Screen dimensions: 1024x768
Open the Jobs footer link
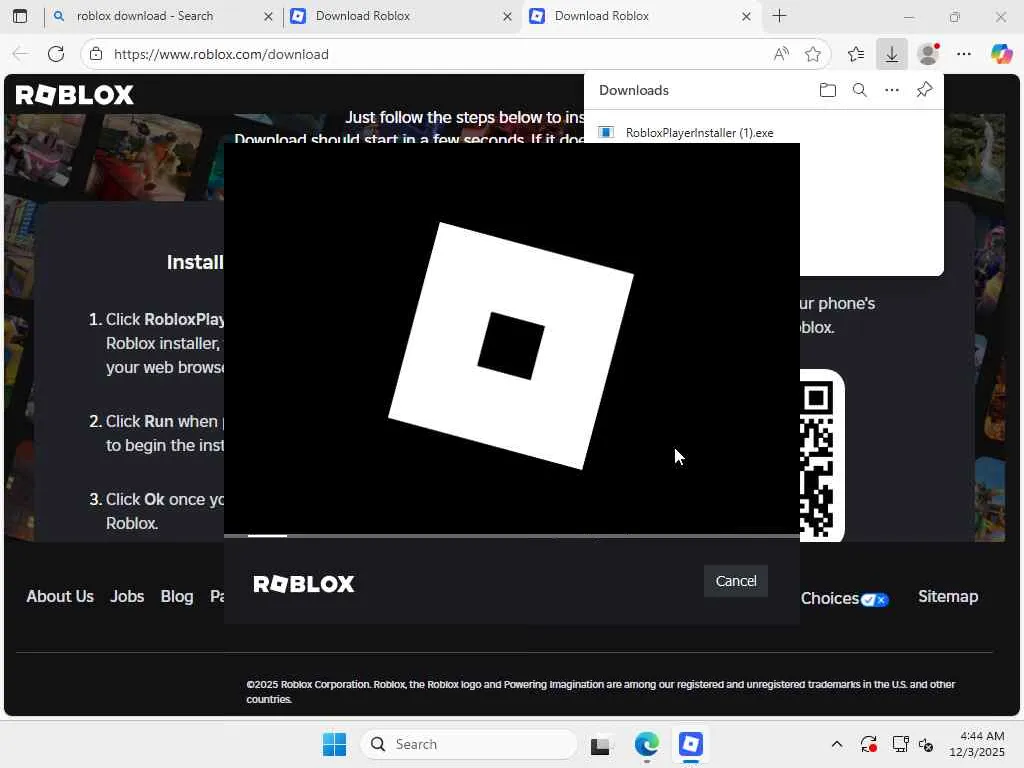pos(127,596)
